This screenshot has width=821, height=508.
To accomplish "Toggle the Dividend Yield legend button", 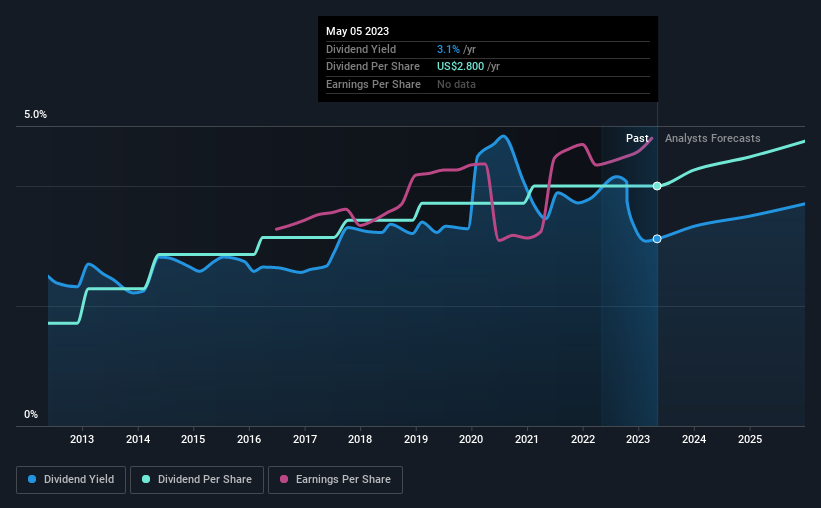I will pyautogui.click(x=71, y=480).
